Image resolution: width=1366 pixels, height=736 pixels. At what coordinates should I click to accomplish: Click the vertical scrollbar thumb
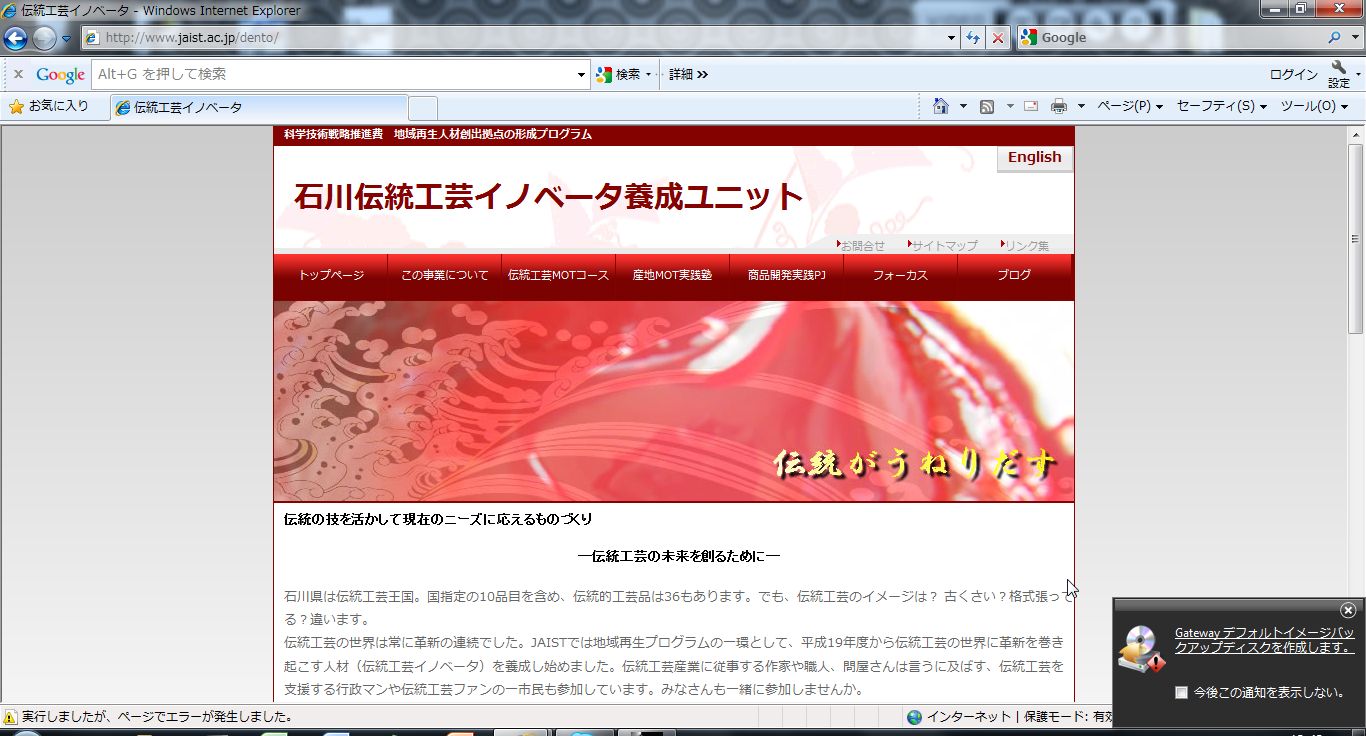tap(1356, 238)
